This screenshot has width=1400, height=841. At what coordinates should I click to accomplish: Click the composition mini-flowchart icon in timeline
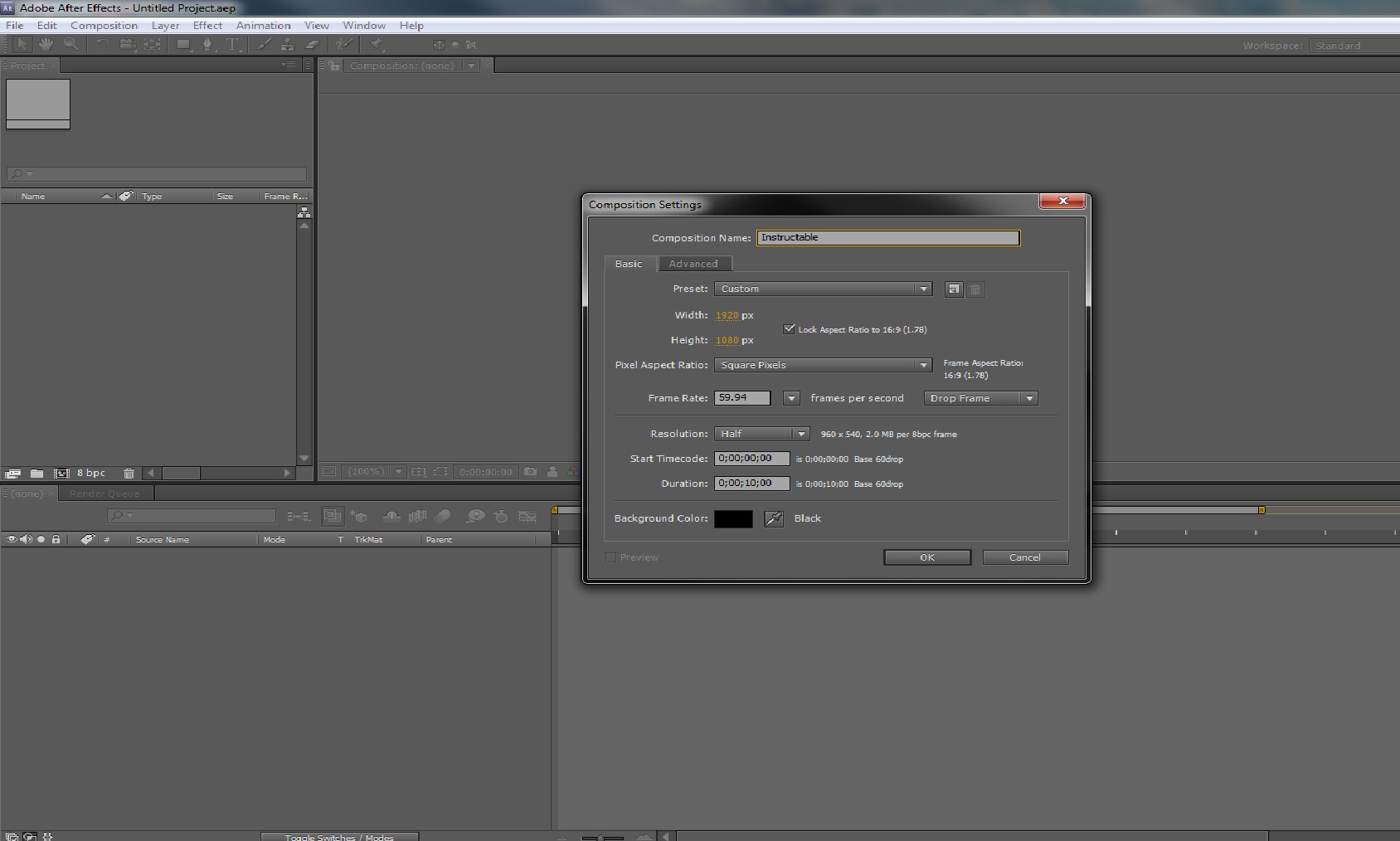pos(298,516)
